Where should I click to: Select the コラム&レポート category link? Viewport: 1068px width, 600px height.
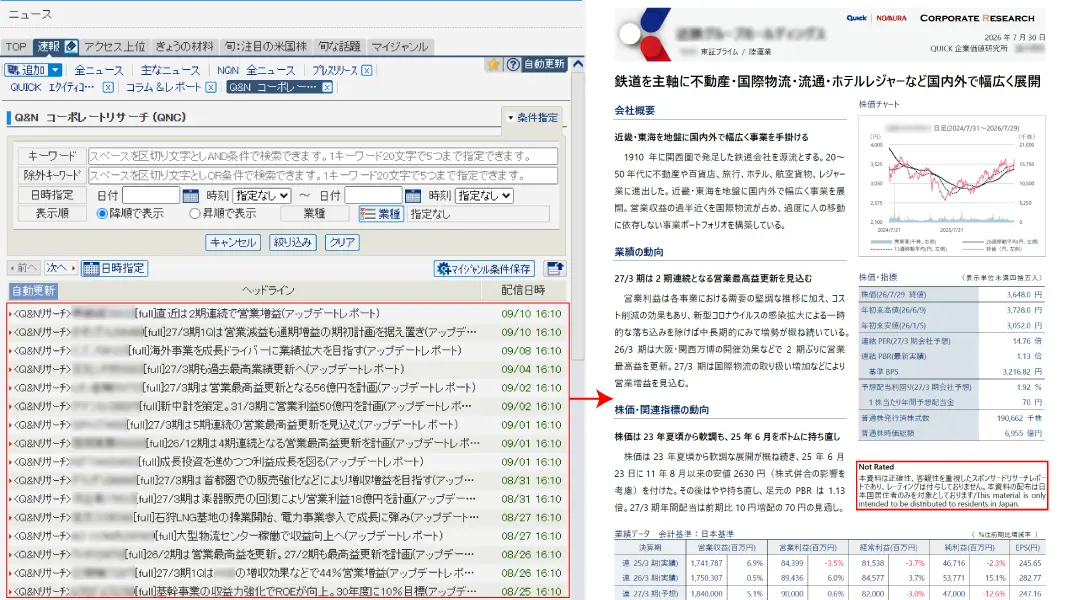point(163,87)
